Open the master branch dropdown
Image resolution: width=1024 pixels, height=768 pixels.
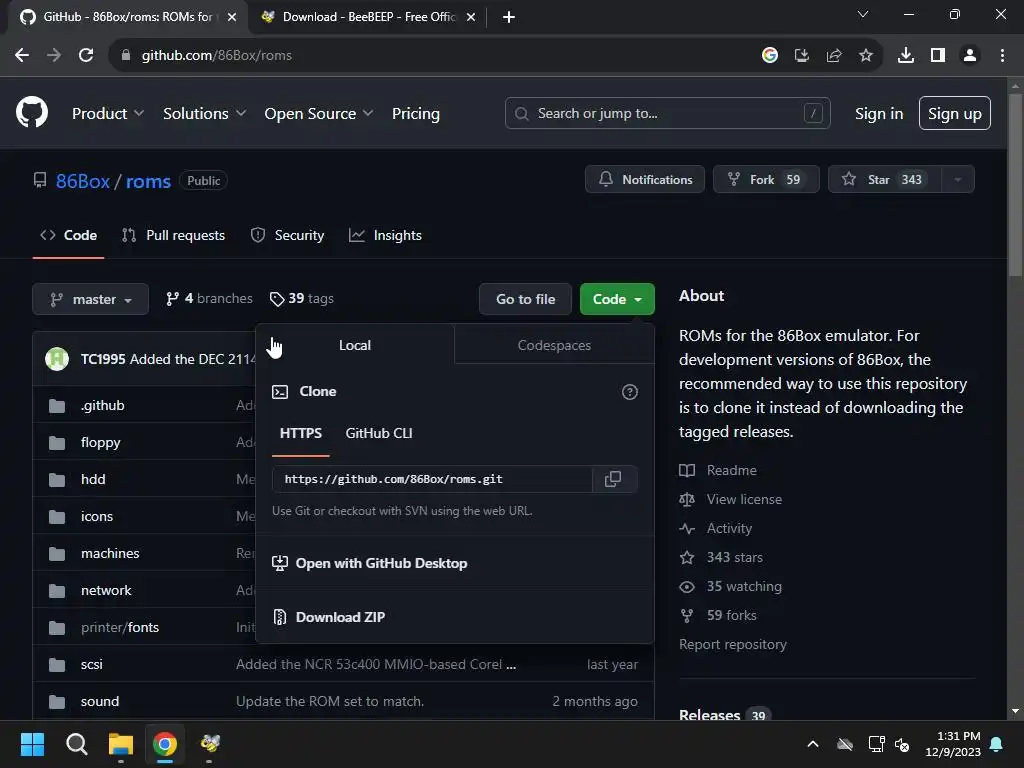pyautogui.click(x=91, y=299)
